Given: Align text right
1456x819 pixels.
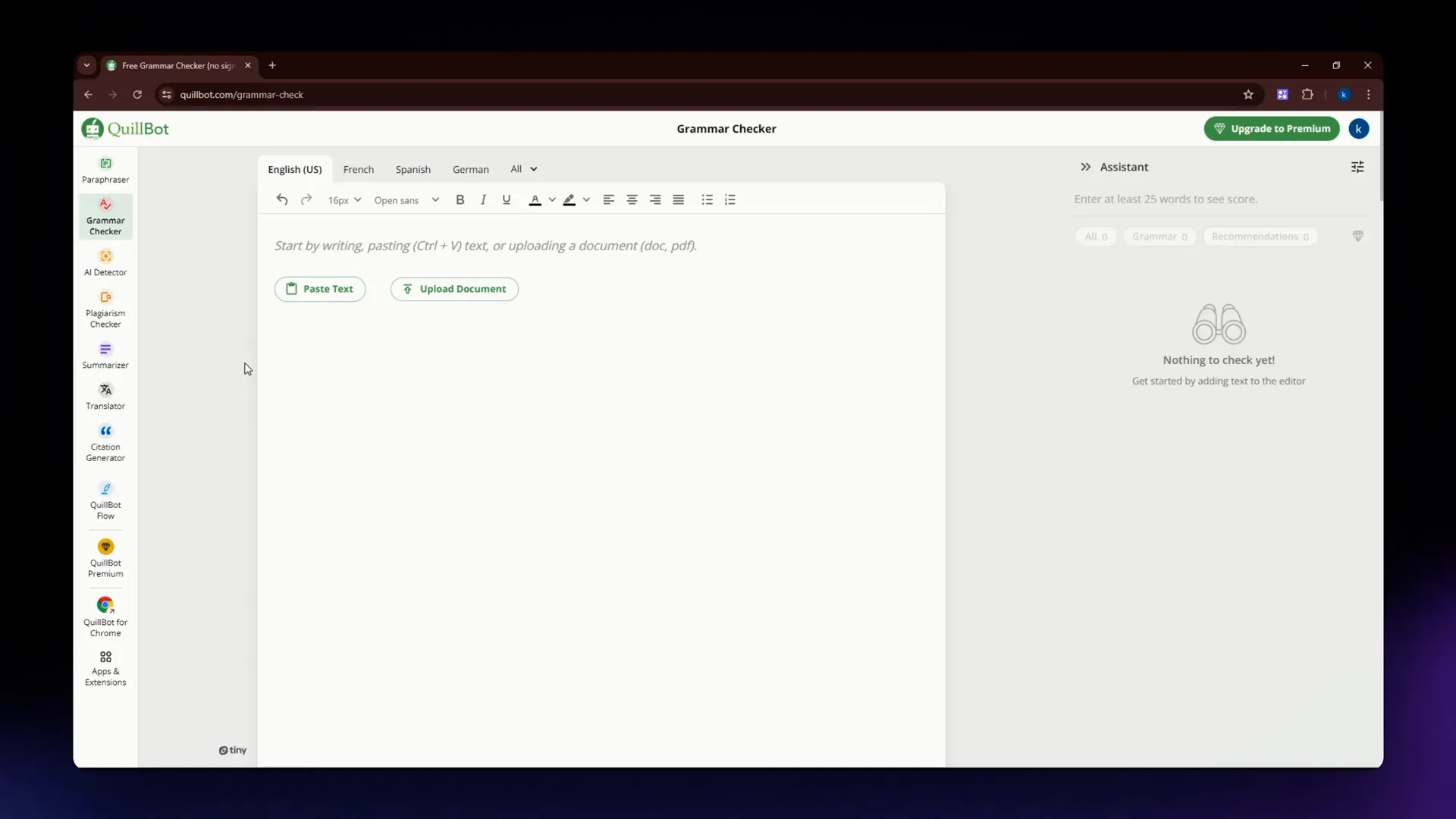Looking at the screenshot, I should click(x=655, y=199).
